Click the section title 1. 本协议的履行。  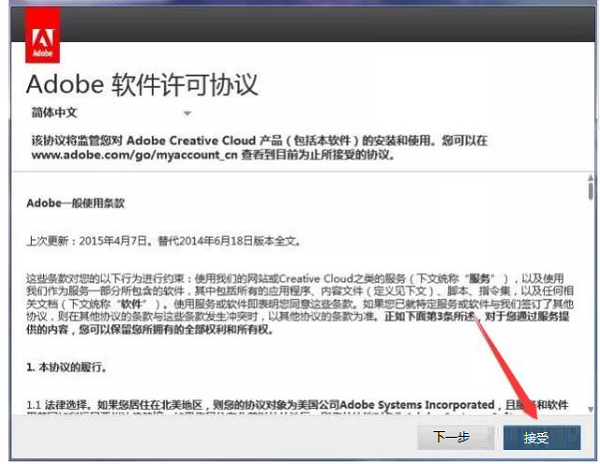click(66, 367)
